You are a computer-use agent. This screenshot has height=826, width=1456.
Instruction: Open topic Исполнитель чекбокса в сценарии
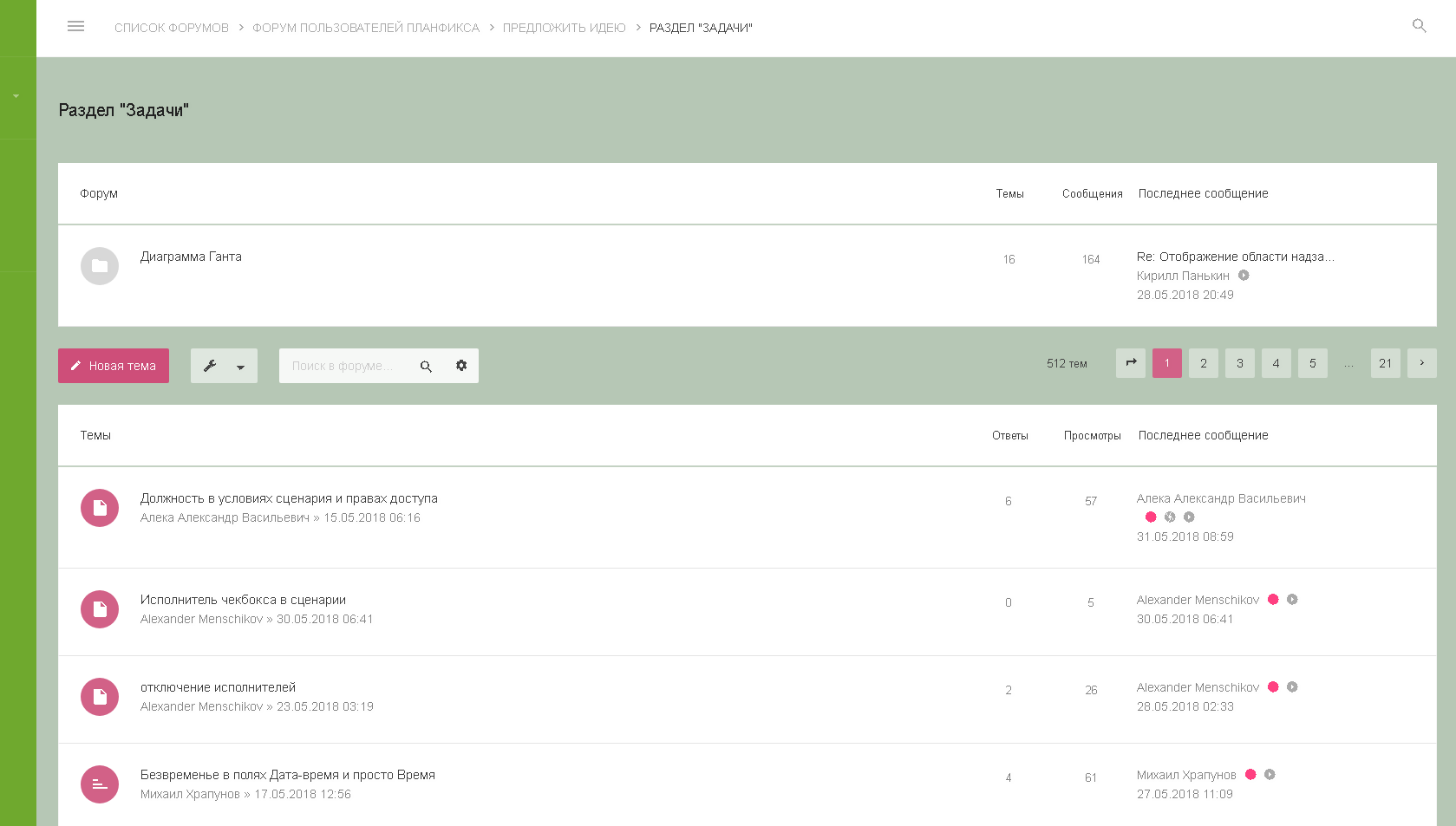(x=243, y=600)
